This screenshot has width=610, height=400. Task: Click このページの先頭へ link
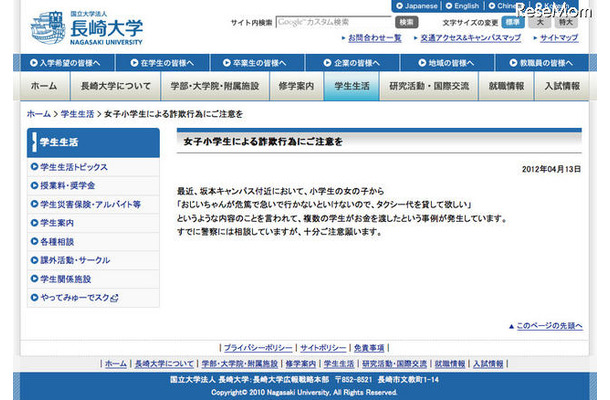[549, 326]
